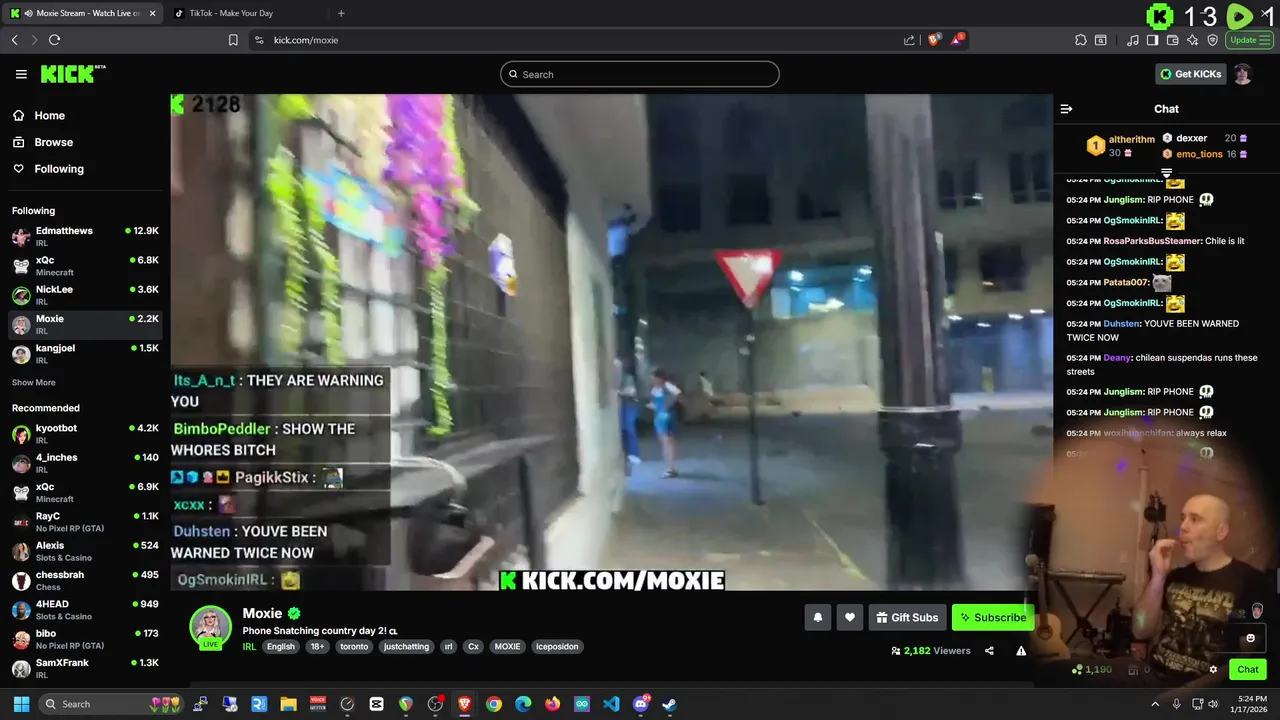
Task: Open Moxie's live profile avatar
Action: 211,627
